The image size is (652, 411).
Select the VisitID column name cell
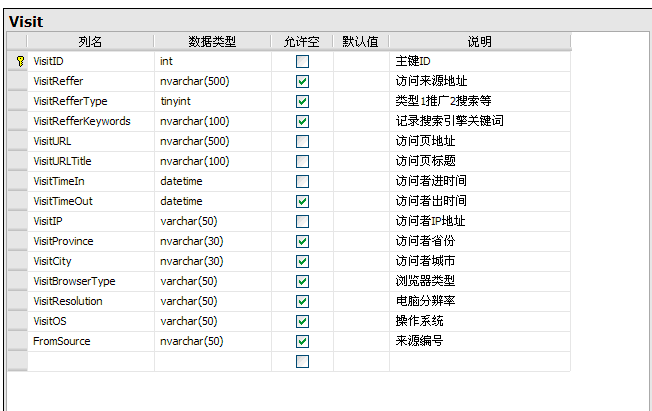(x=91, y=62)
